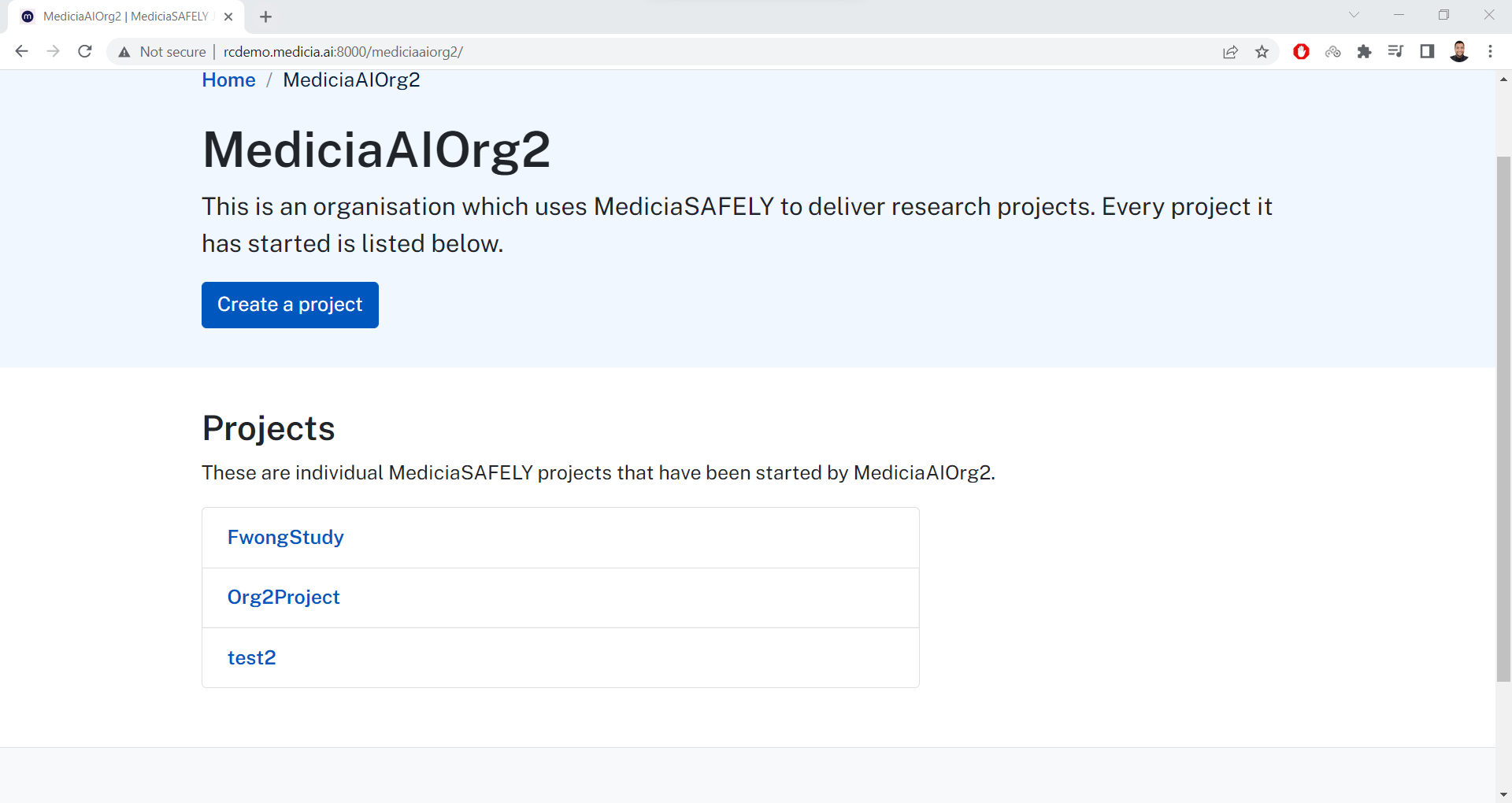Toggle the browser side panel

pyautogui.click(x=1427, y=52)
